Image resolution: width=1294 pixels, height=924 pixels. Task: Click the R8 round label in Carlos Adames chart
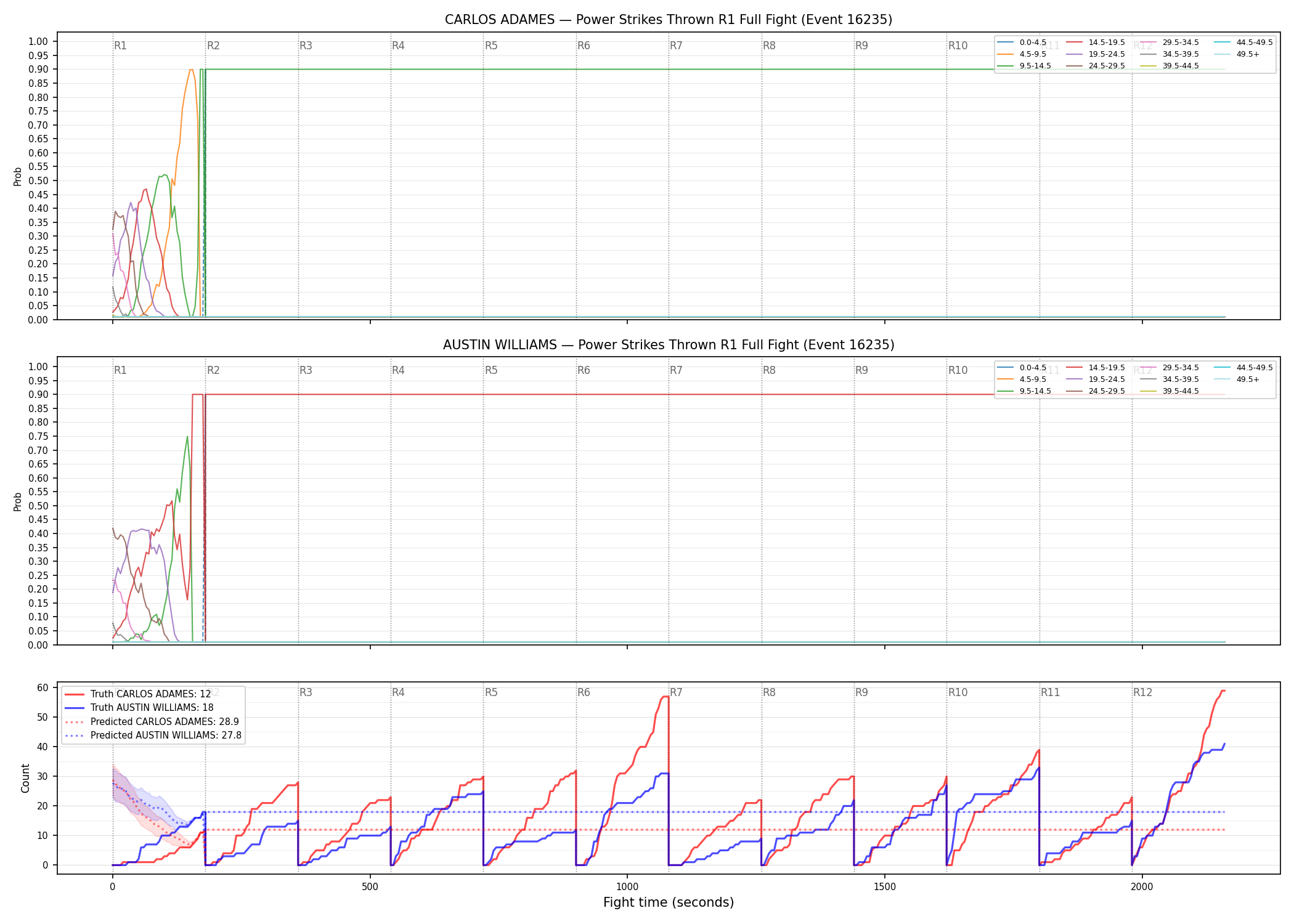(769, 46)
